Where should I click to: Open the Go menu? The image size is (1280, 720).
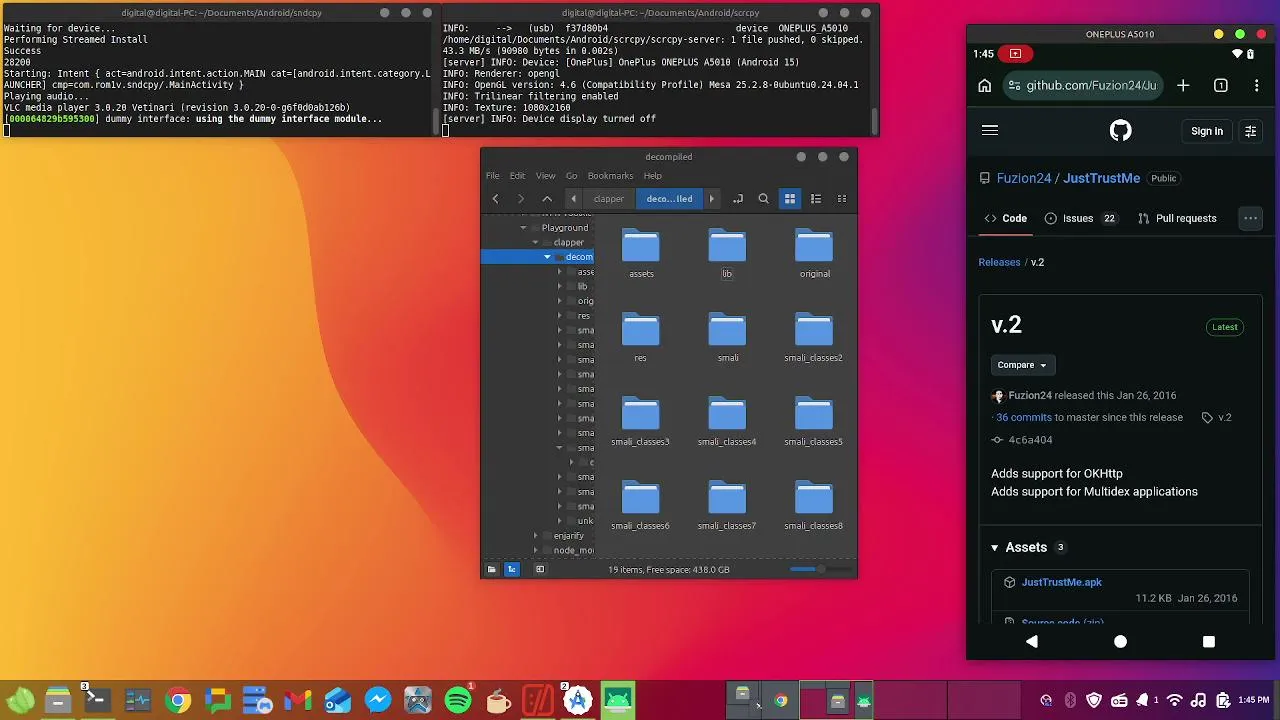point(571,176)
